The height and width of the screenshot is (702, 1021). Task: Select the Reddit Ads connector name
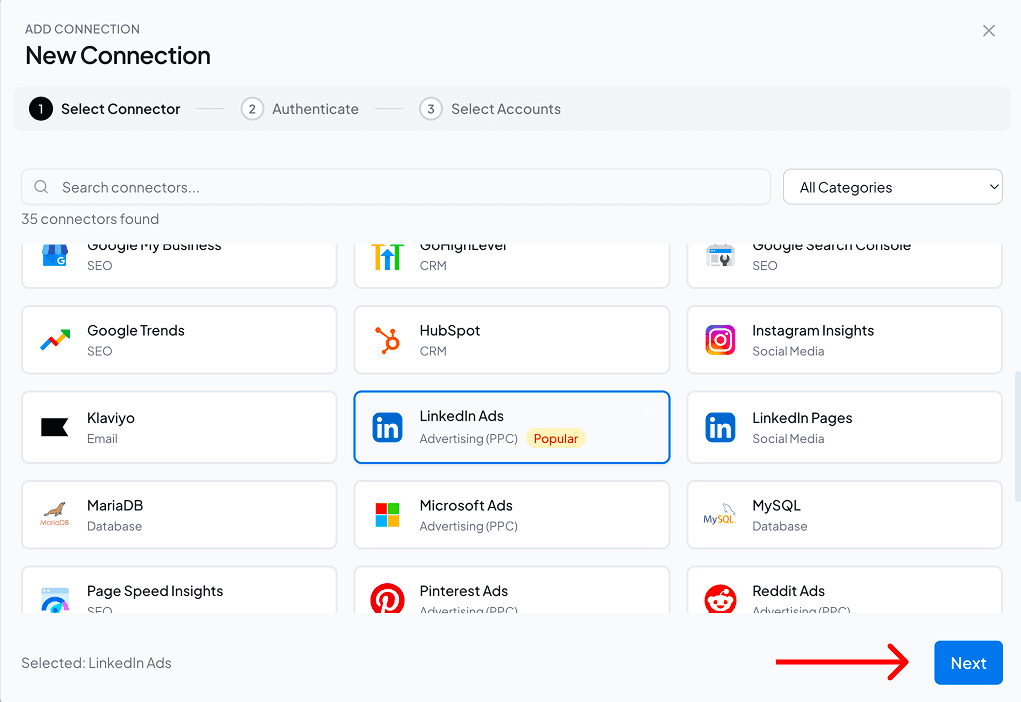(789, 591)
